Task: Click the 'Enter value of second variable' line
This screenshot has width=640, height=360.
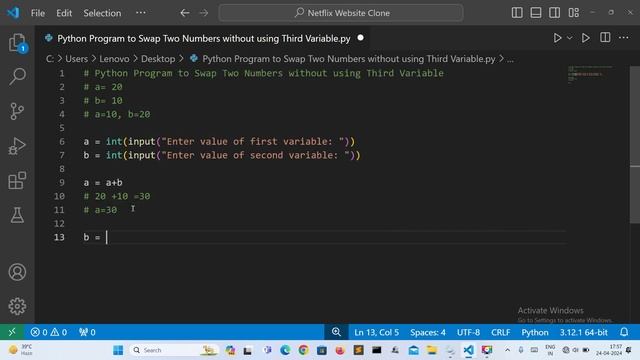Action: pyautogui.click(x=222, y=155)
